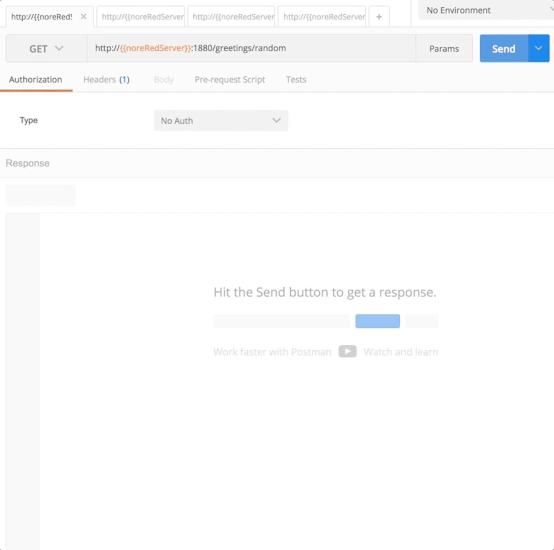Viewport: 554px width, 550px height.
Task: Open the Send button dropdown arrow
Action: click(538, 48)
